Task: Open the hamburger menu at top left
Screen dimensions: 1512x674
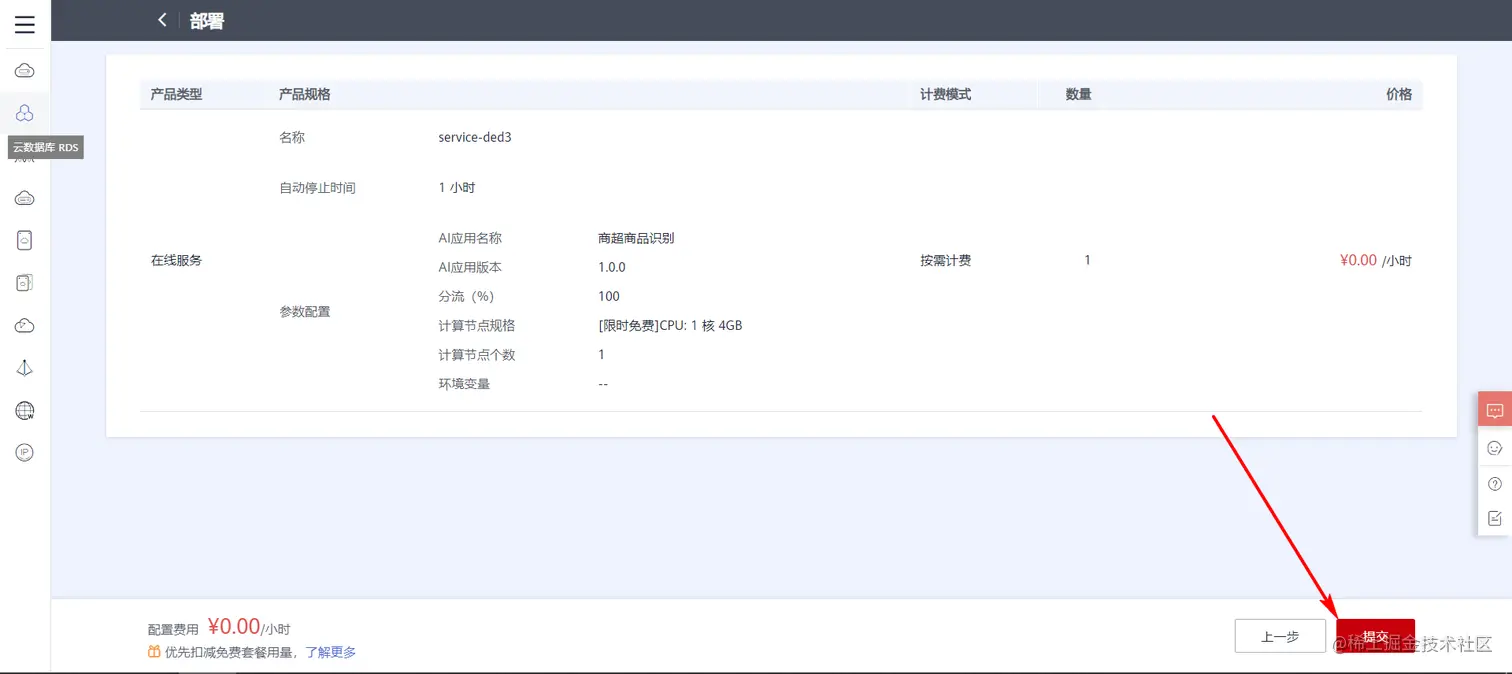Action: click(24, 23)
